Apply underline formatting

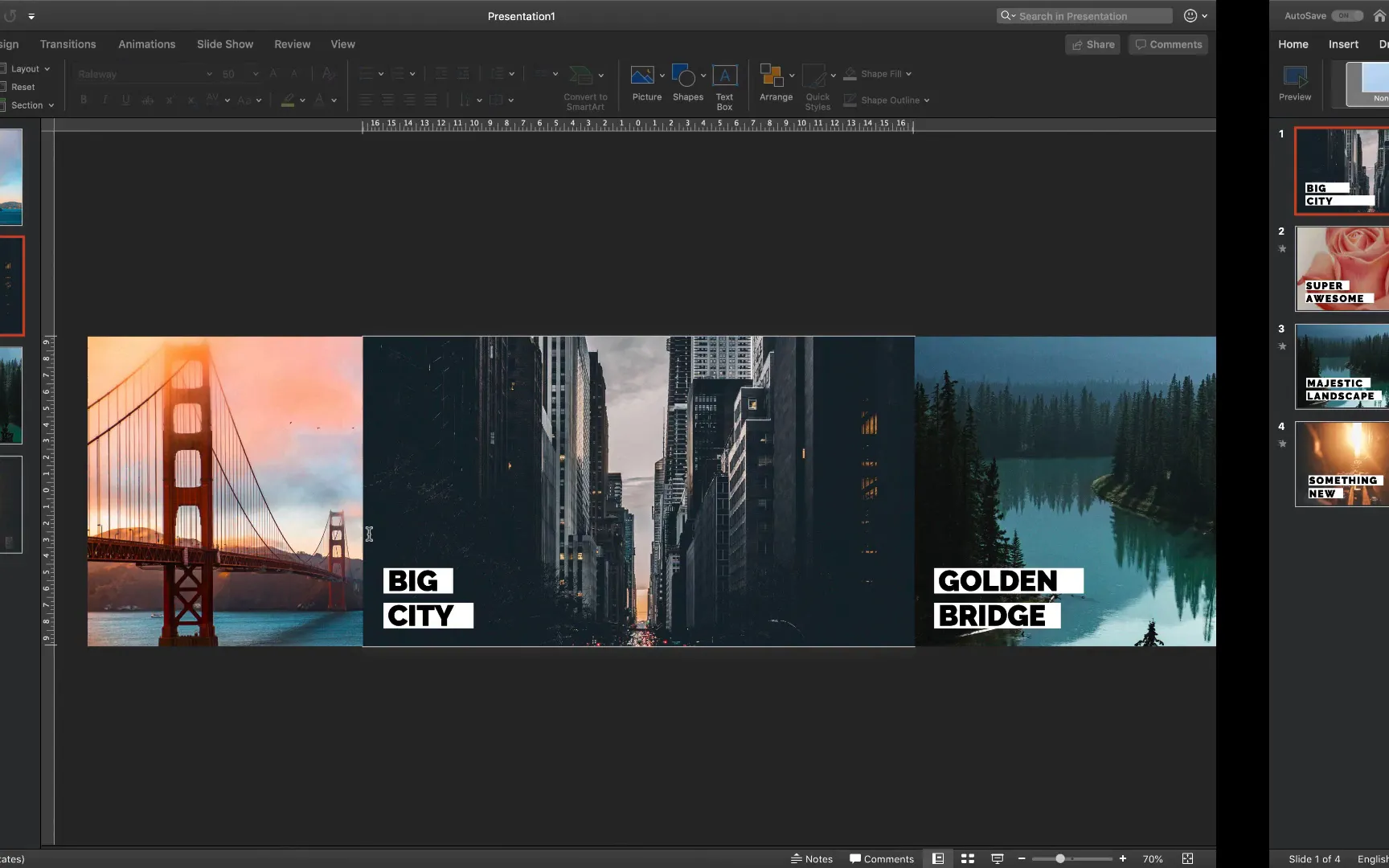126,100
